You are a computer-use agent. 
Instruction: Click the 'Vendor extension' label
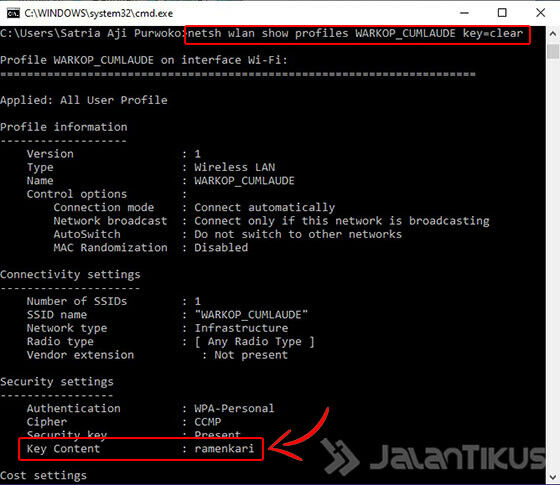[80, 355]
